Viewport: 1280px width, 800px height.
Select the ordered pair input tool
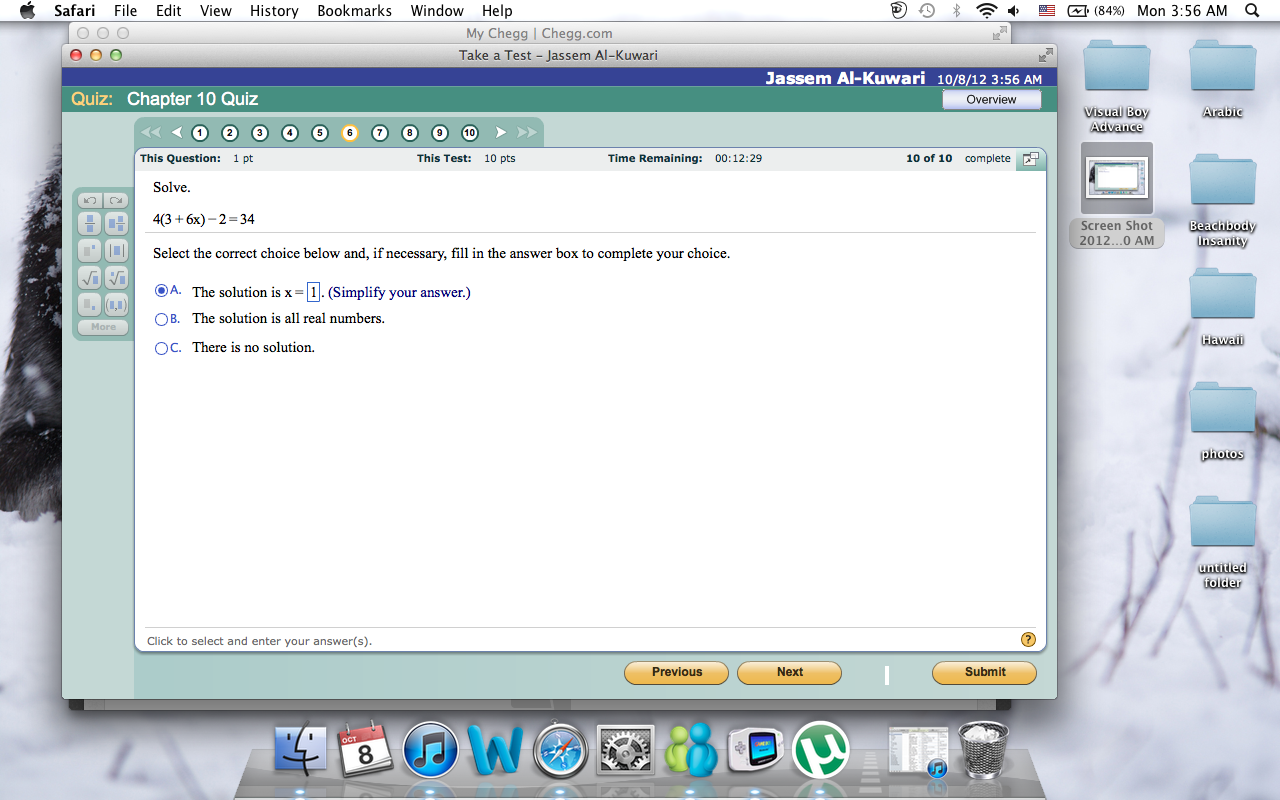(x=117, y=303)
